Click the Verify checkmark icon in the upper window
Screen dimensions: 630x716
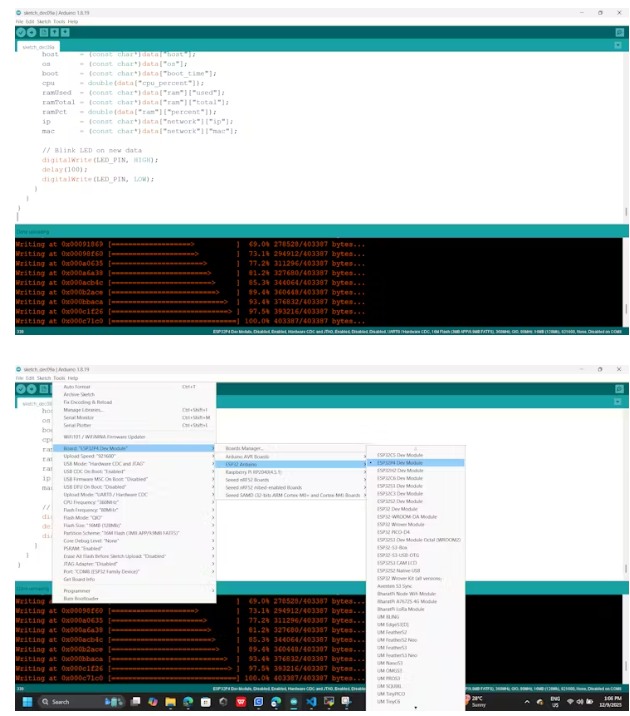(20, 32)
